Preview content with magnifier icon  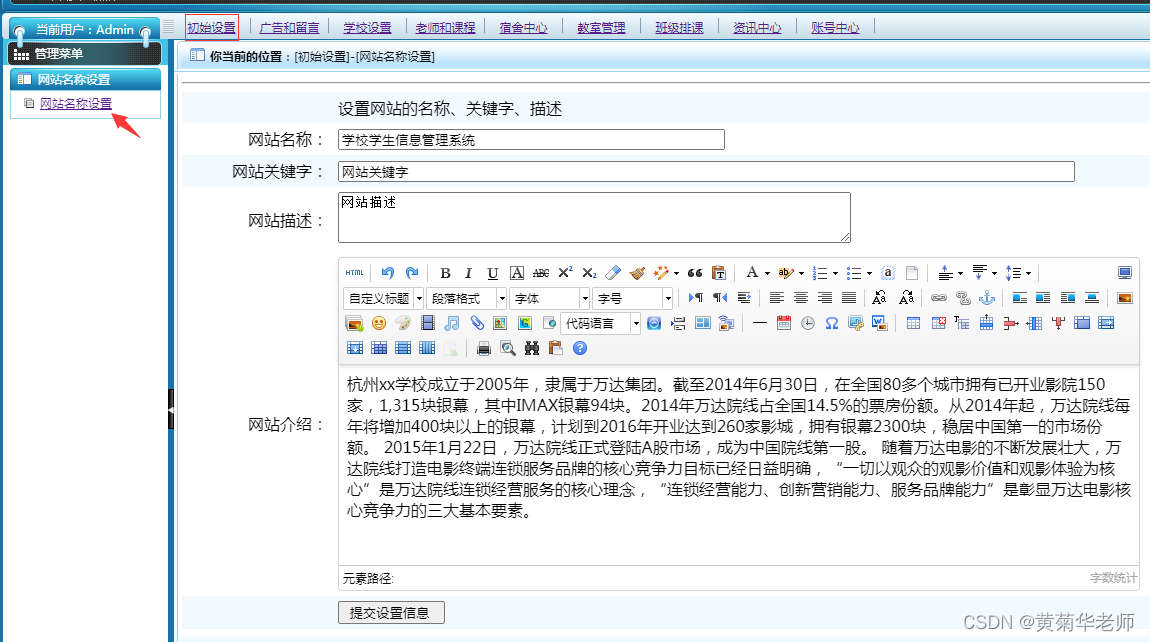pos(508,349)
